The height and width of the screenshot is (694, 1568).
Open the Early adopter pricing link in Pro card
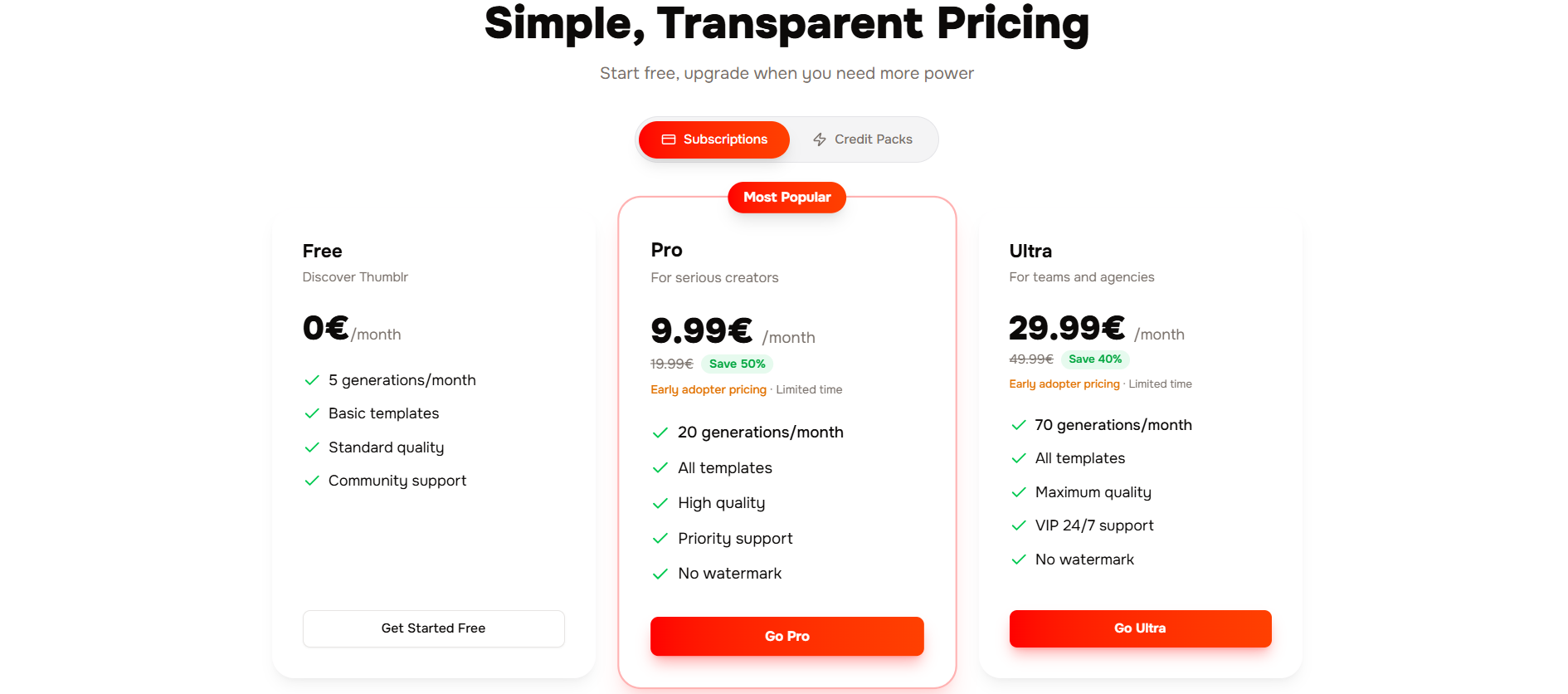(x=709, y=389)
